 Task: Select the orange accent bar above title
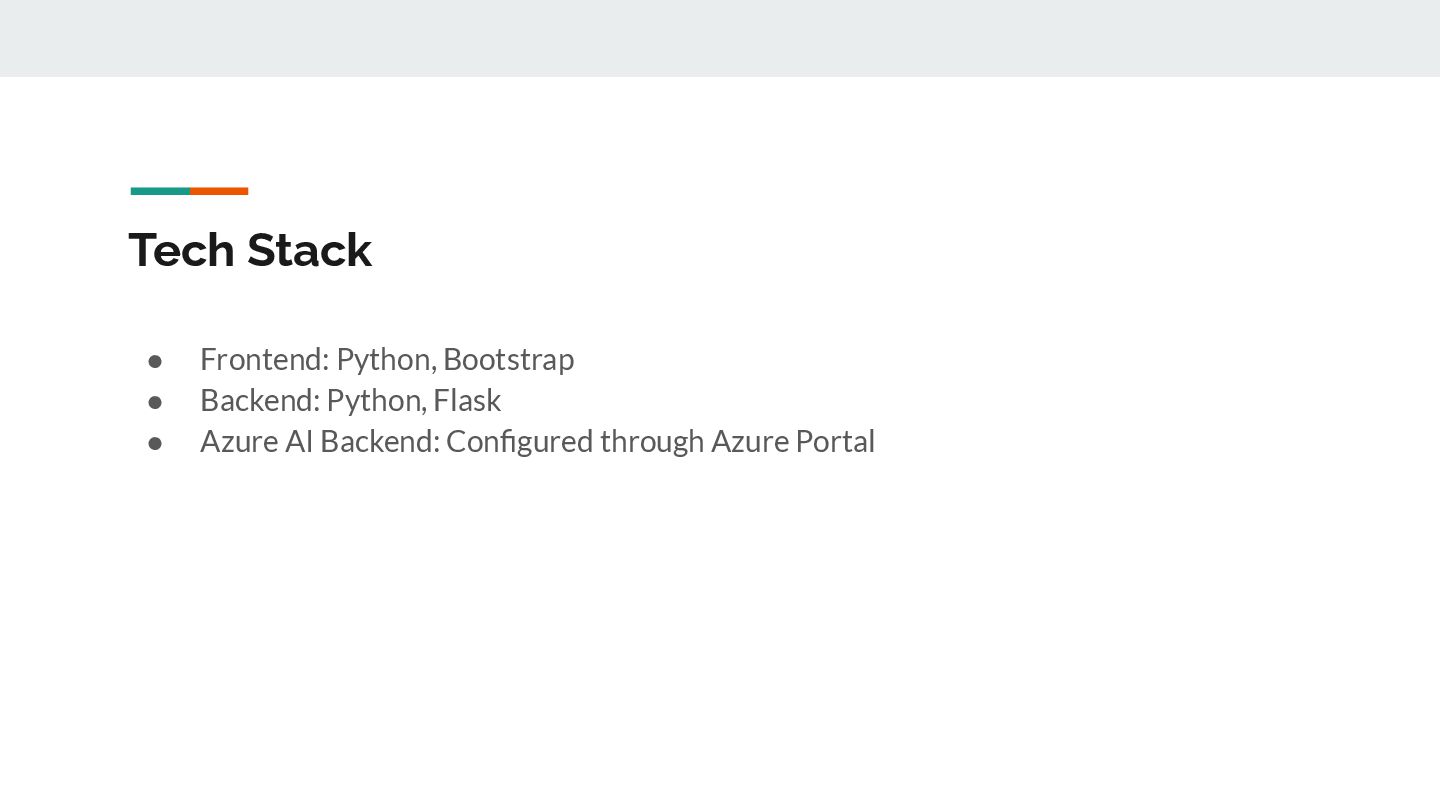point(219,191)
